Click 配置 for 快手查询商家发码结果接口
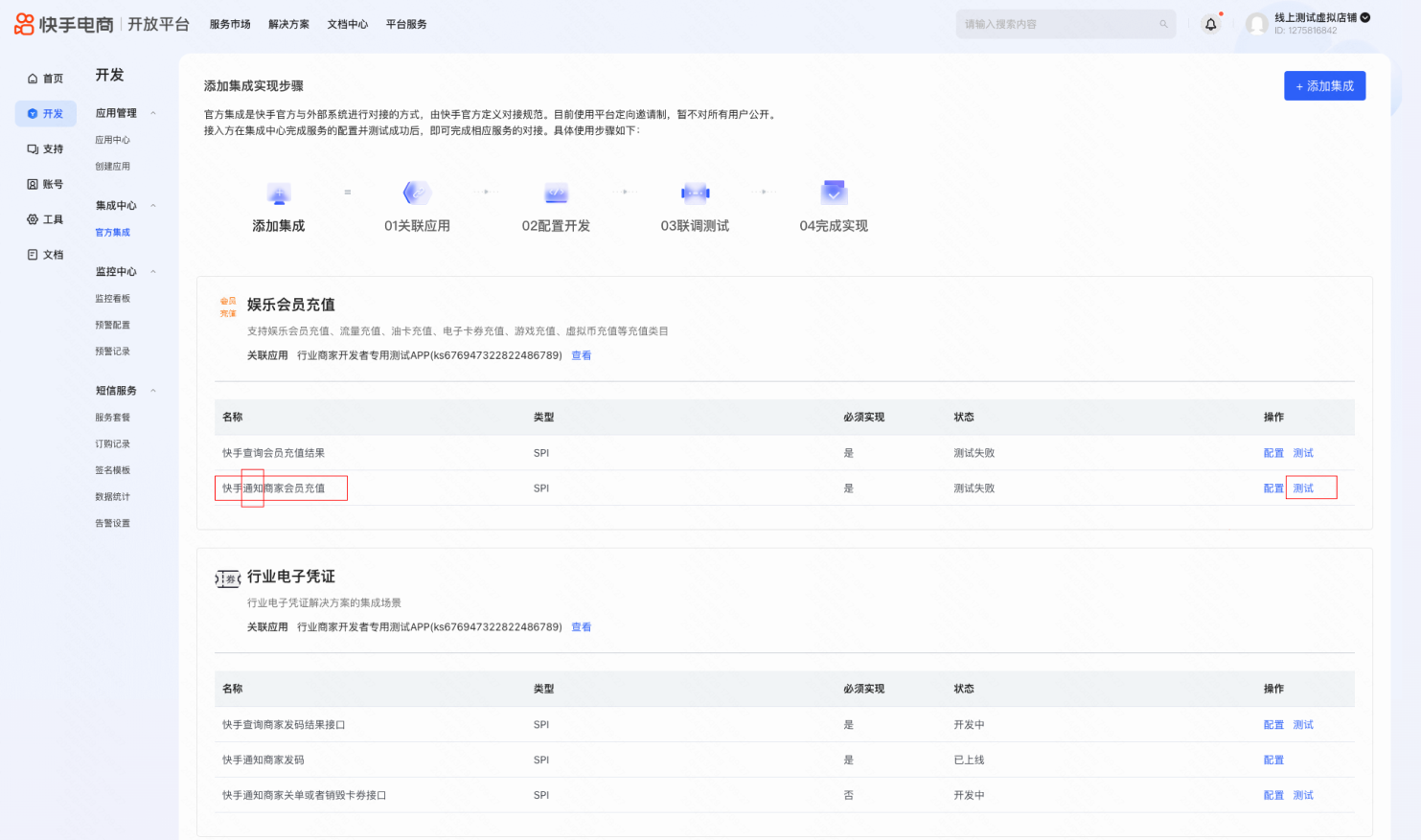 (x=1273, y=725)
